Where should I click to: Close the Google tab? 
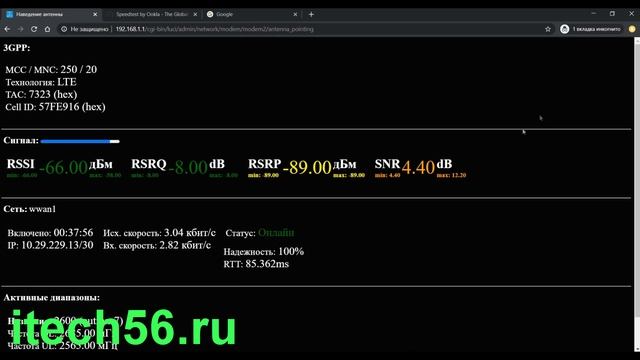[x=295, y=14]
